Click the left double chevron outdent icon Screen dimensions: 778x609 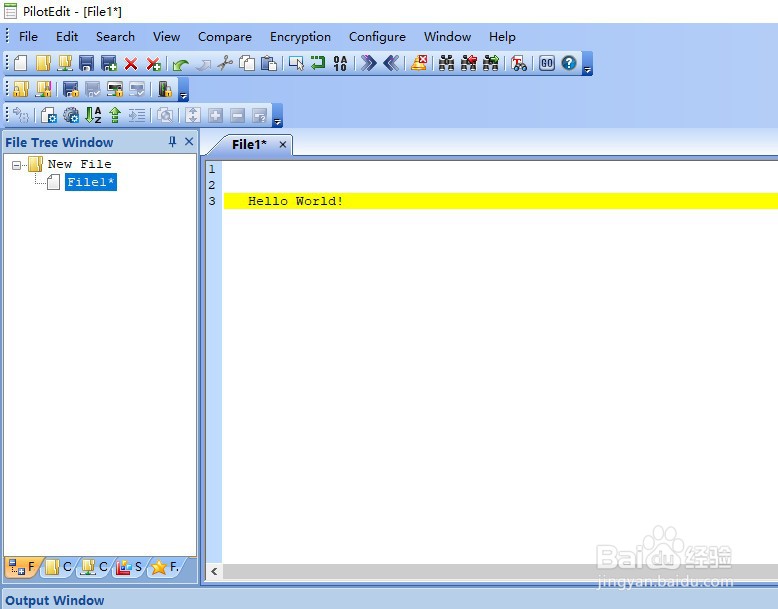(x=391, y=63)
